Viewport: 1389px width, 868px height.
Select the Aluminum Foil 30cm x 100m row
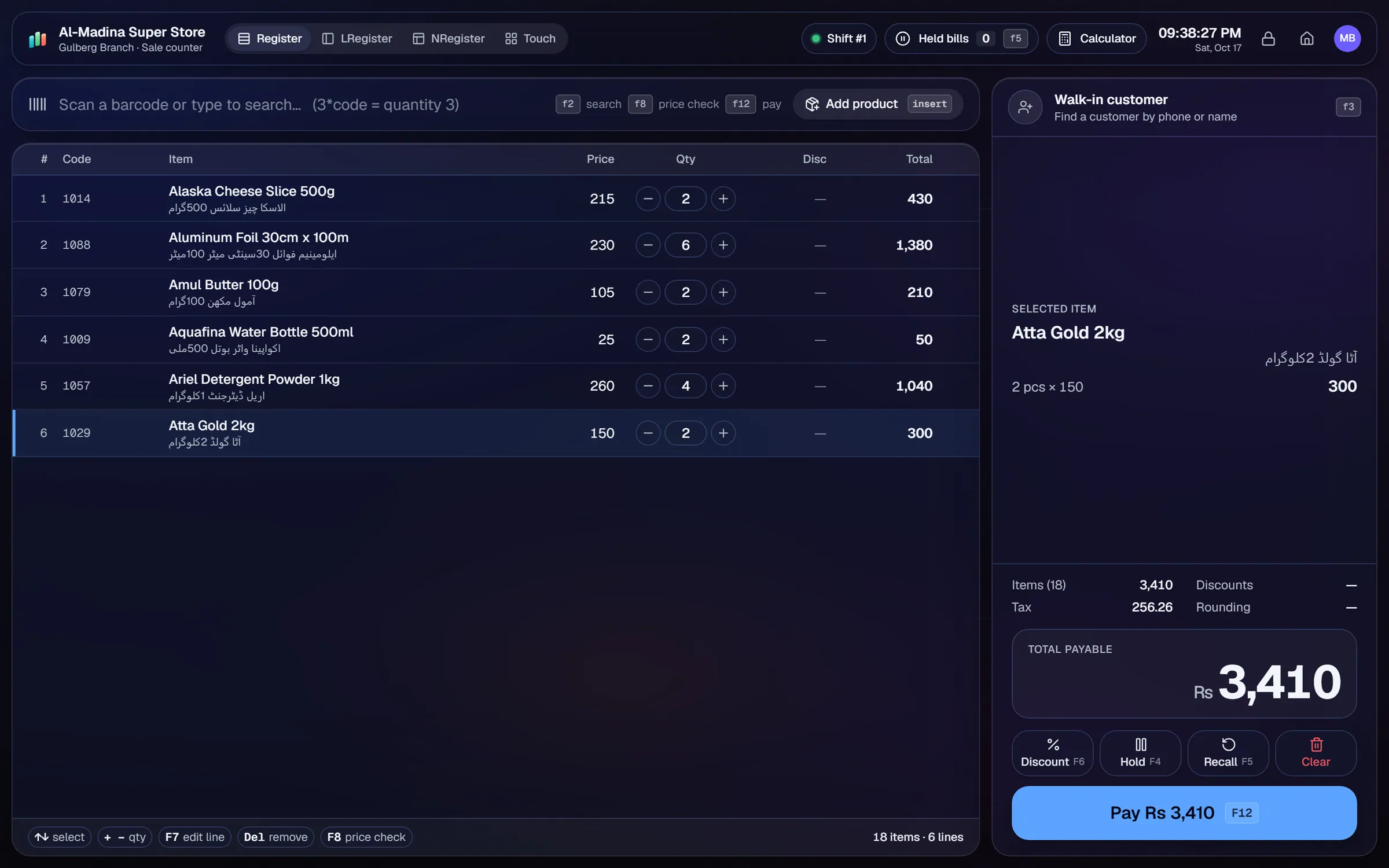pyautogui.click(x=495, y=245)
